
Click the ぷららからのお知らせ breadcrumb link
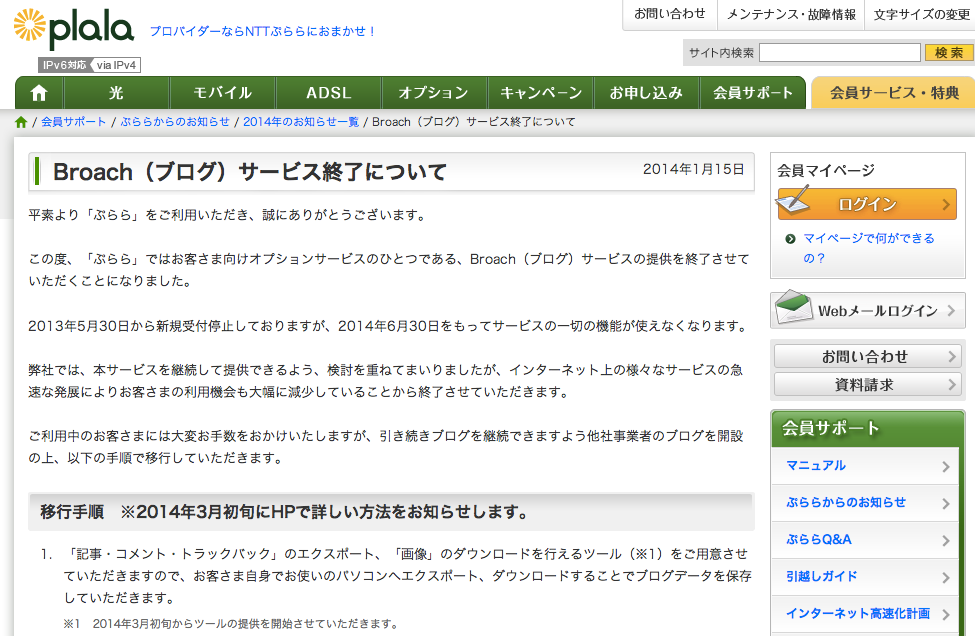[175, 122]
